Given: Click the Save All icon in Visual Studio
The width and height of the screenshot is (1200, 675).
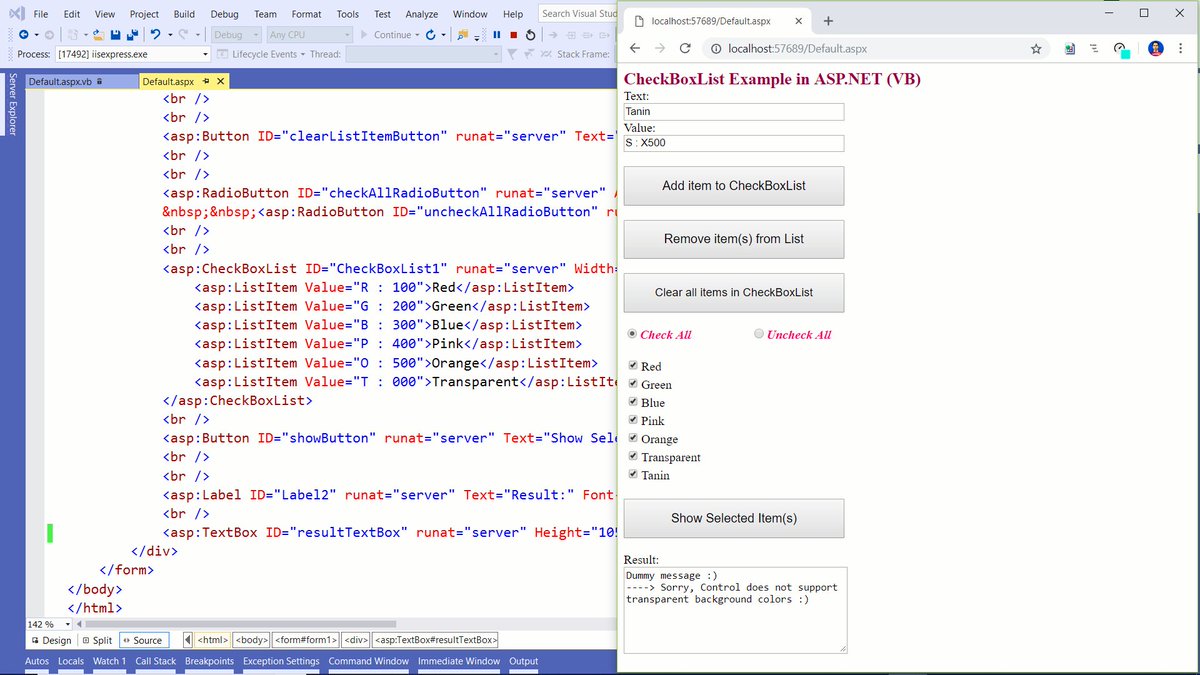Looking at the screenshot, I should [x=133, y=34].
